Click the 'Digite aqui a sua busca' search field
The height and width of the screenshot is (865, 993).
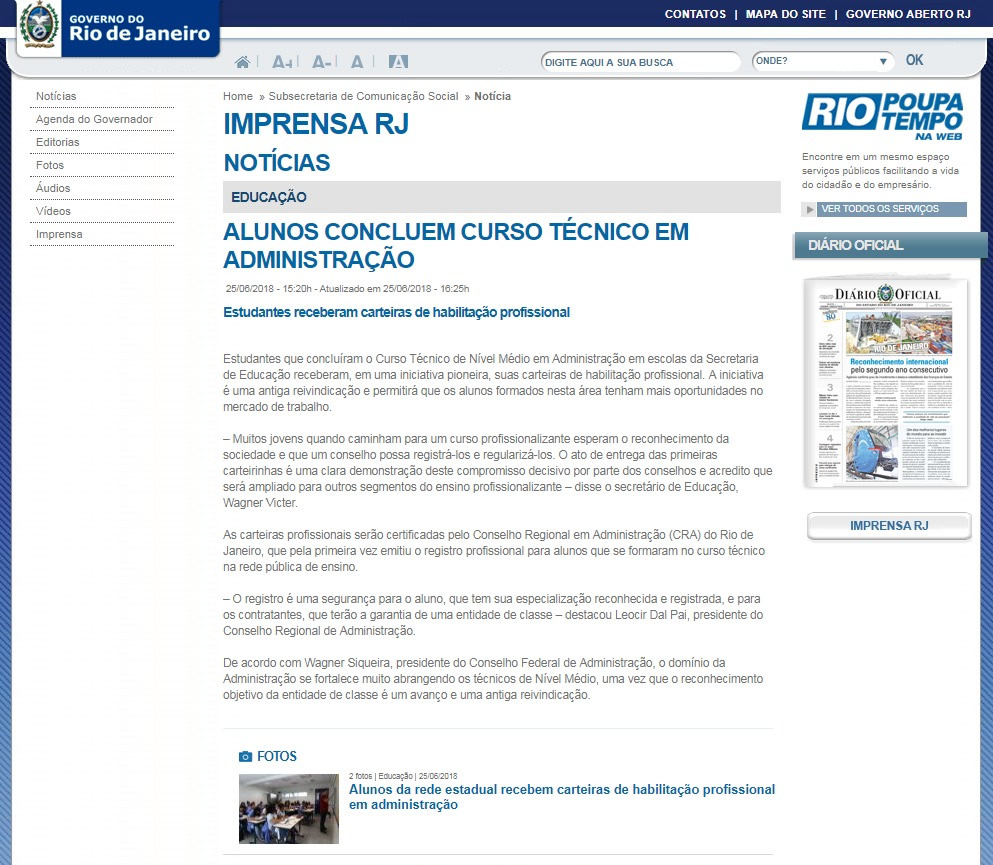[640, 62]
